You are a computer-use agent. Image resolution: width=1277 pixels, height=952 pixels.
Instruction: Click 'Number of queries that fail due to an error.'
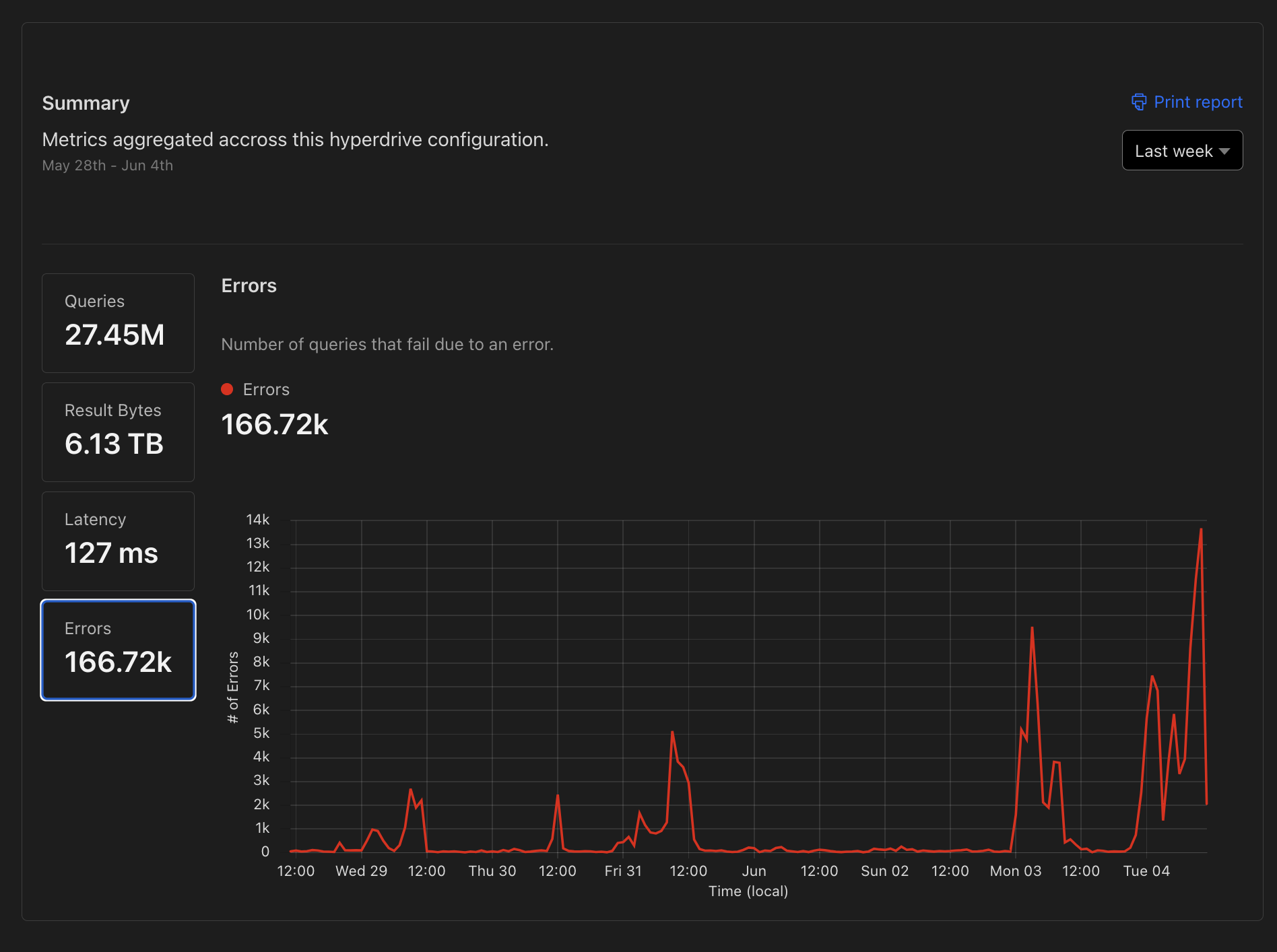pos(387,344)
